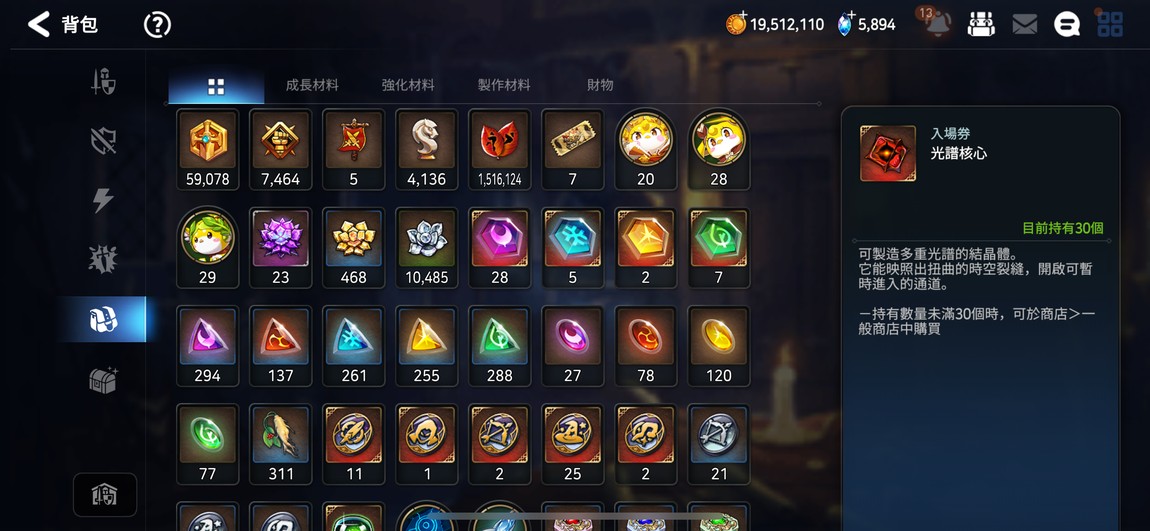Switch to the 強化材料 tab
Viewport: 1150px width, 531px height.
(x=408, y=85)
